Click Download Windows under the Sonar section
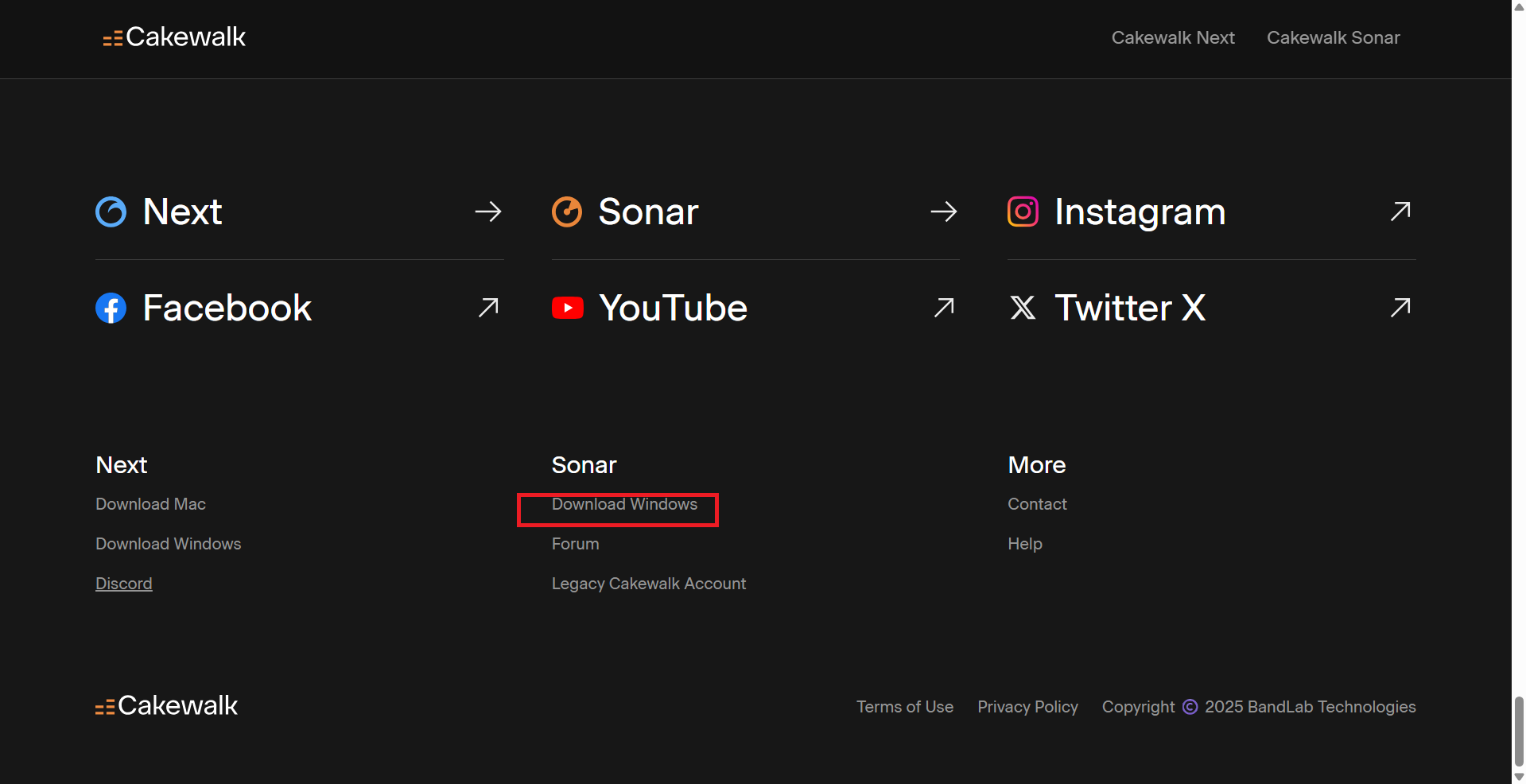 [x=624, y=504]
